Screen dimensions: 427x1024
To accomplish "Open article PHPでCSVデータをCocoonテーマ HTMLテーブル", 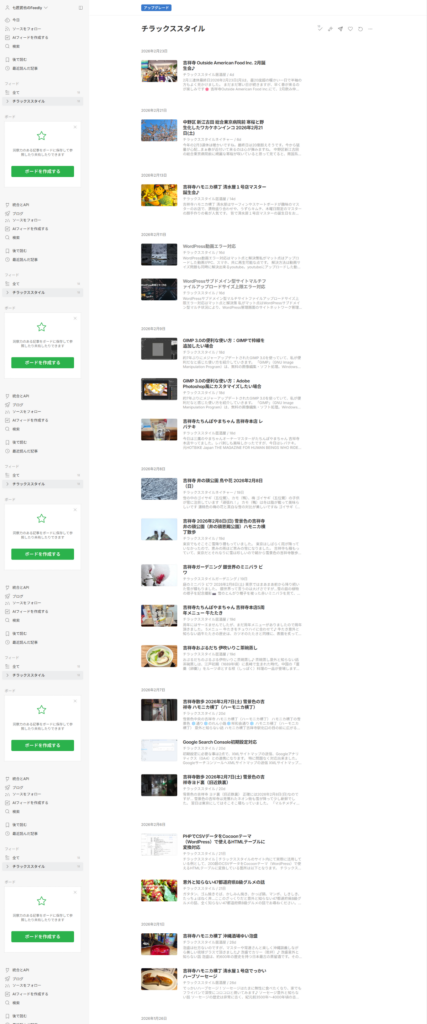I will [x=225, y=841].
